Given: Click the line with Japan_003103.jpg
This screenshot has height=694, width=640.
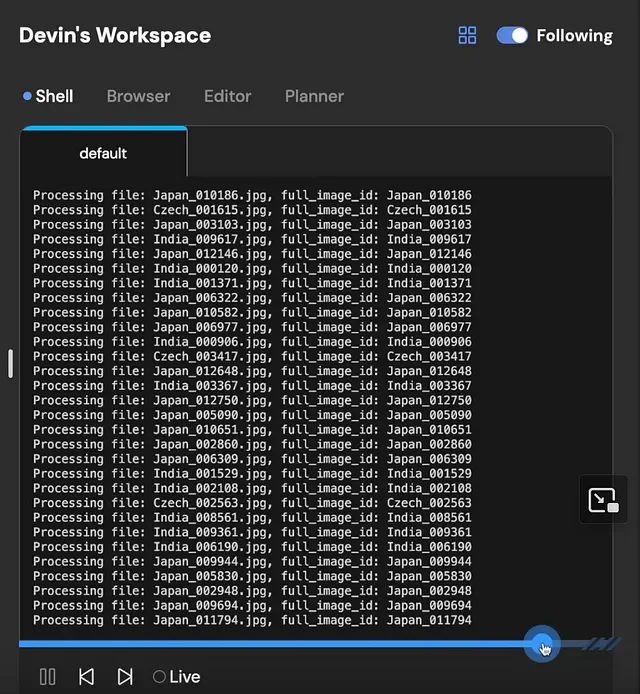Looking at the screenshot, I should 252,224.
